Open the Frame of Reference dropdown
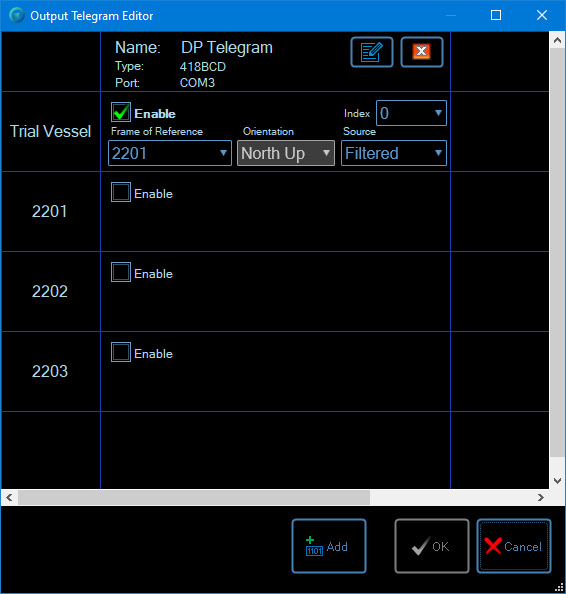The height and width of the screenshot is (594, 566). tap(170, 153)
